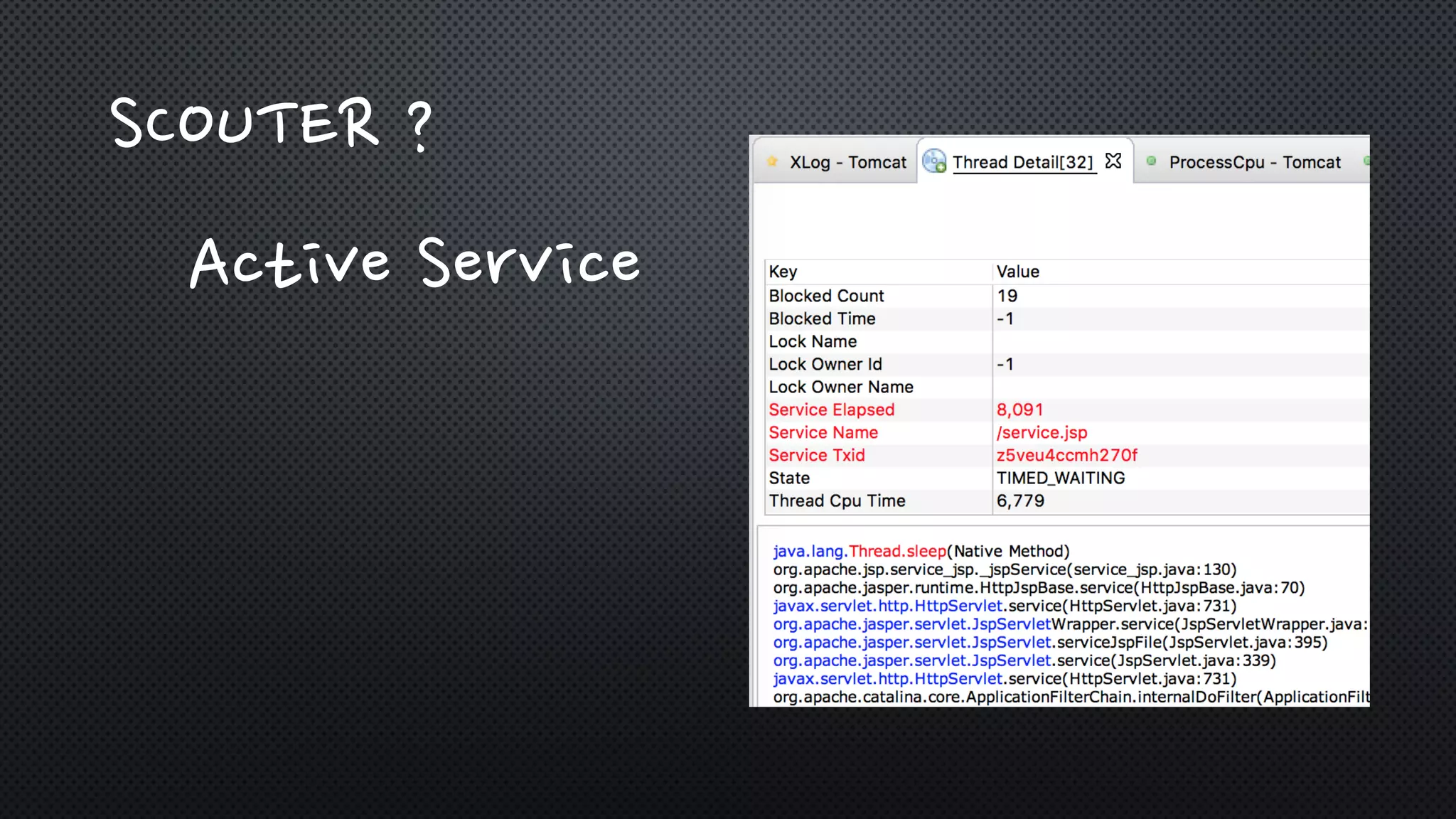Select the Lock Owner Id row key
The width and height of the screenshot is (1456, 819).
(x=825, y=364)
